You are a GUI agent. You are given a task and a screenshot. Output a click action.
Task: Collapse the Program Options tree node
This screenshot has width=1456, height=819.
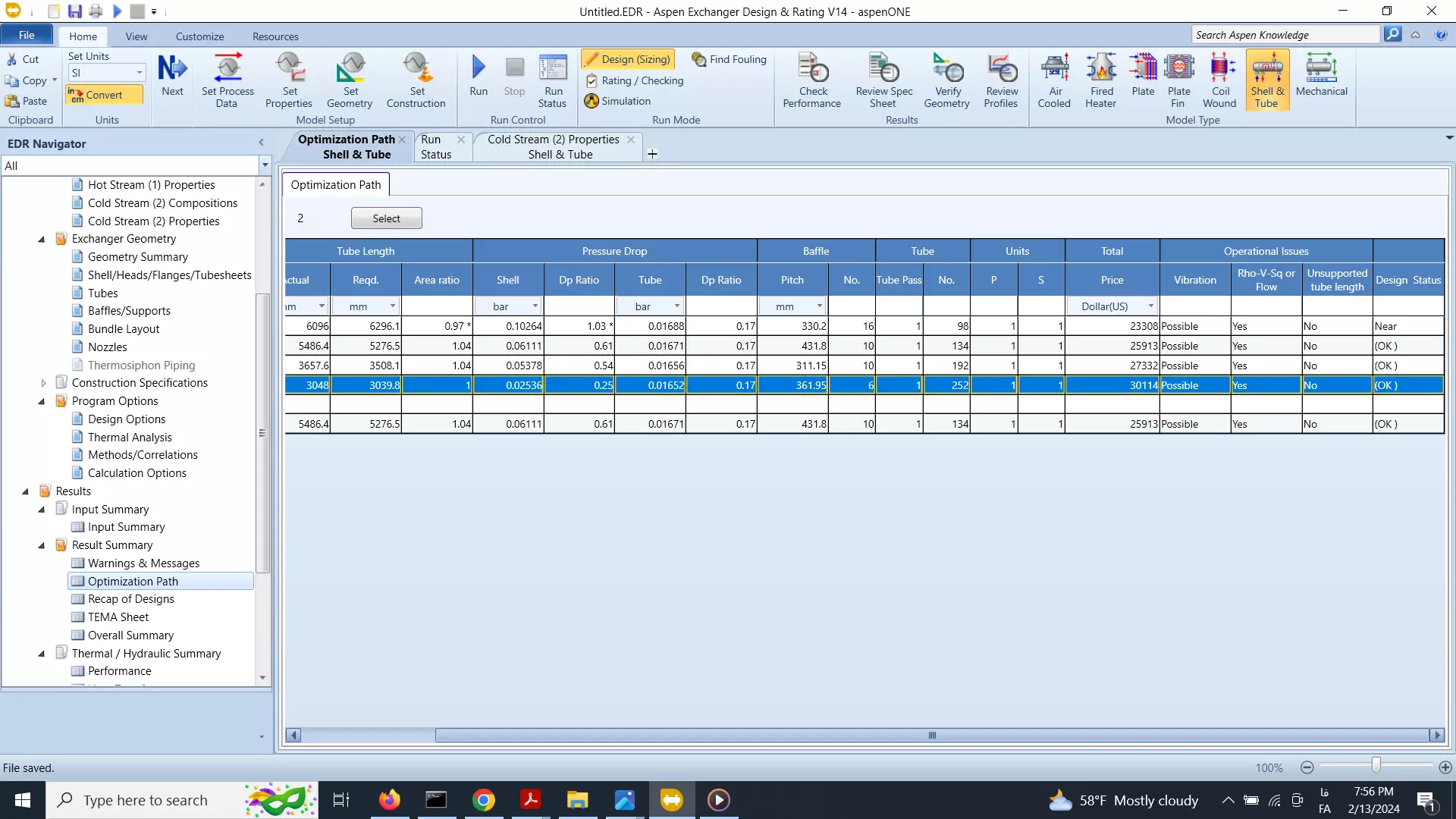click(x=42, y=402)
